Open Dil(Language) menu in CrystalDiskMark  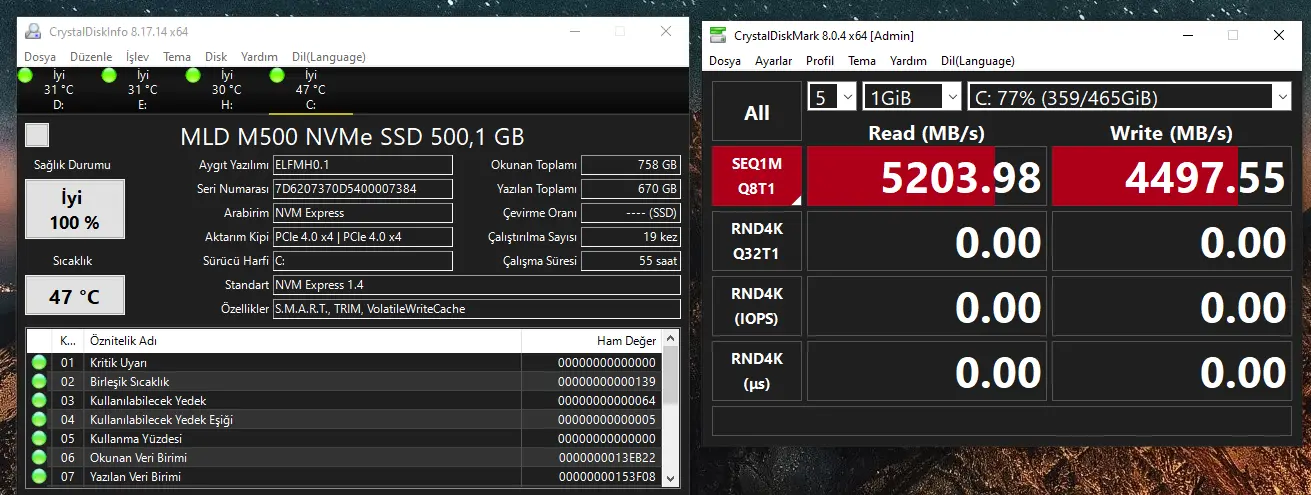pos(978,61)
